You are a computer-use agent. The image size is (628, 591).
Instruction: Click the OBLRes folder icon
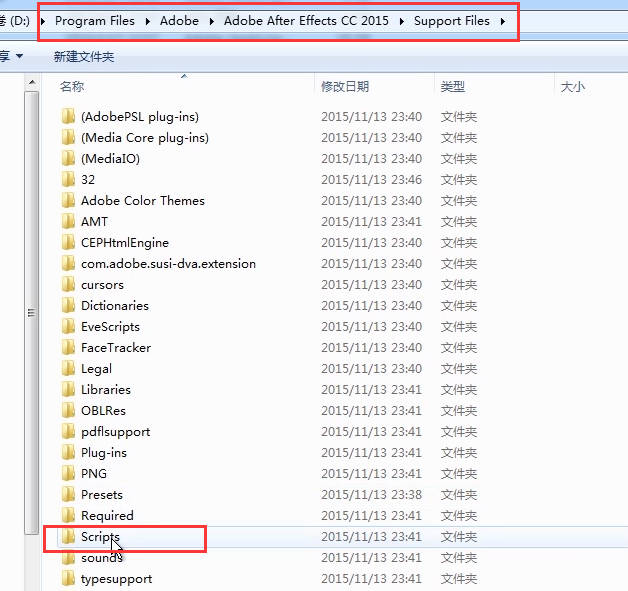(68, 410)
